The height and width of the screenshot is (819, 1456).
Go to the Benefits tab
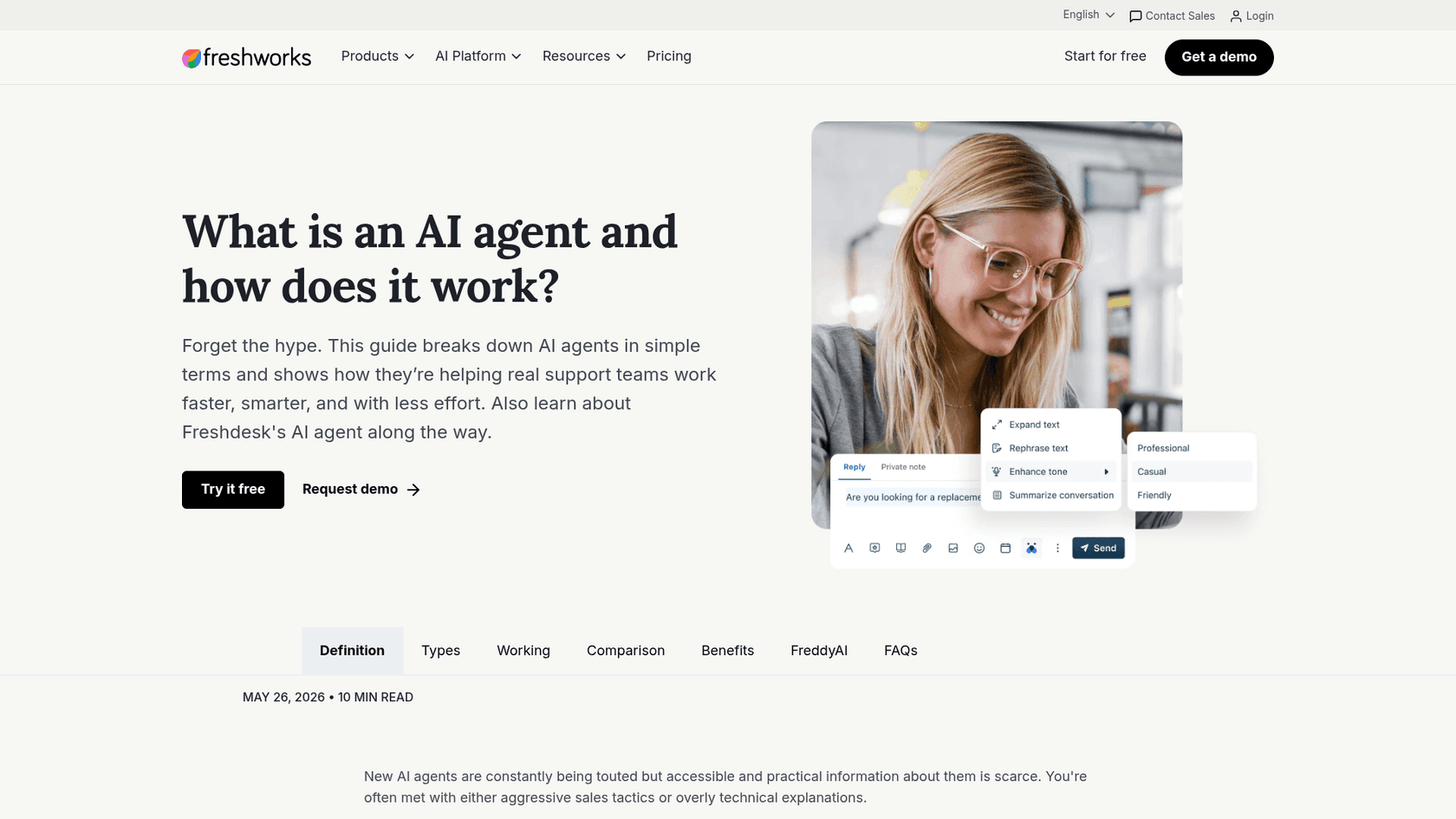728,651
